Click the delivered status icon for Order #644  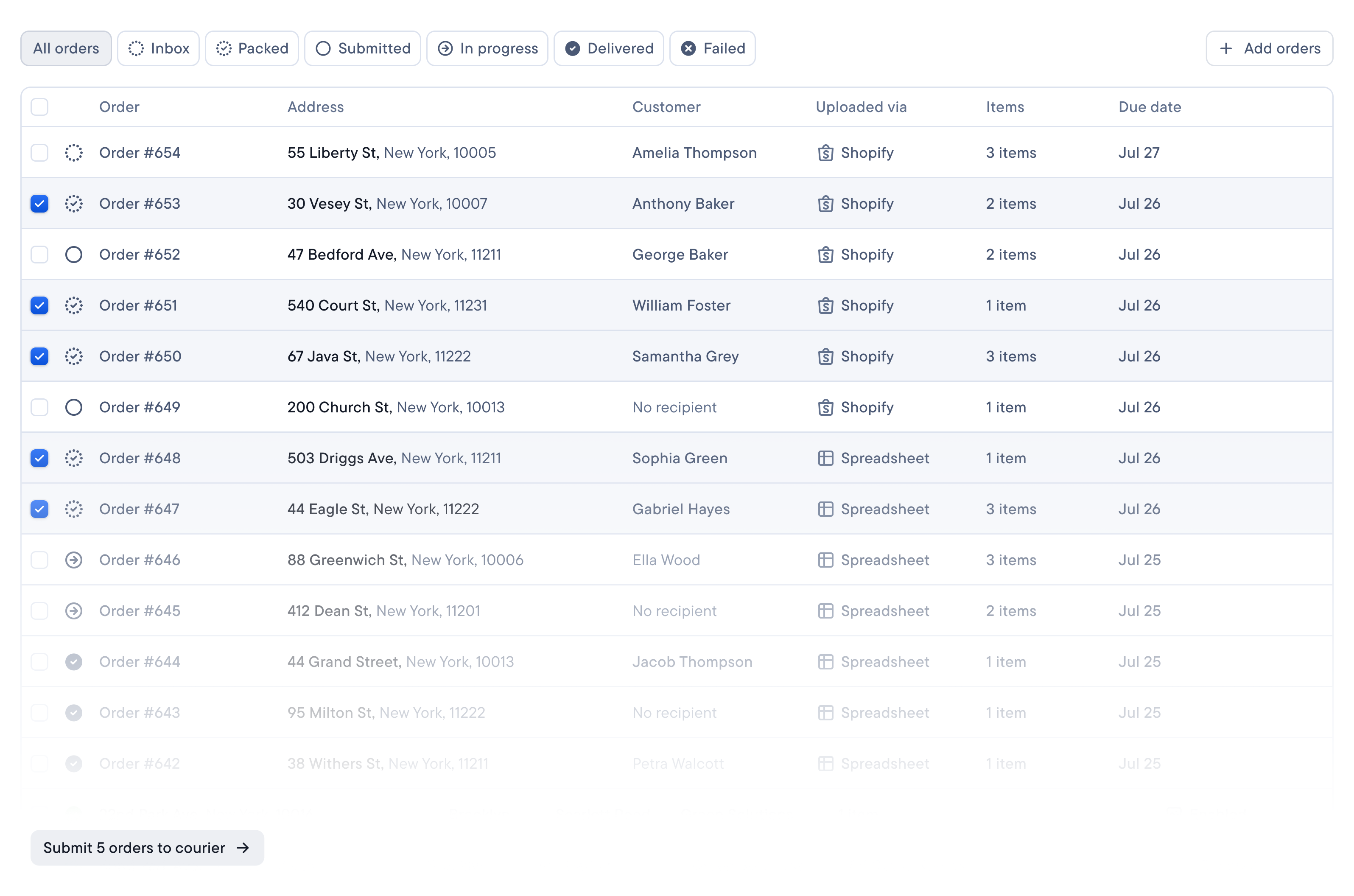[x=74, y=661]
